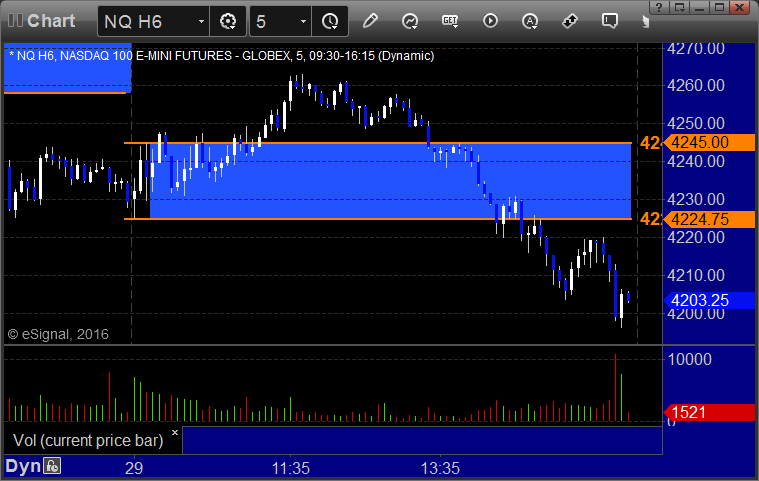Click the window pop-out menu icon
The image size is (759, 481).
click(x=680, y=7)
